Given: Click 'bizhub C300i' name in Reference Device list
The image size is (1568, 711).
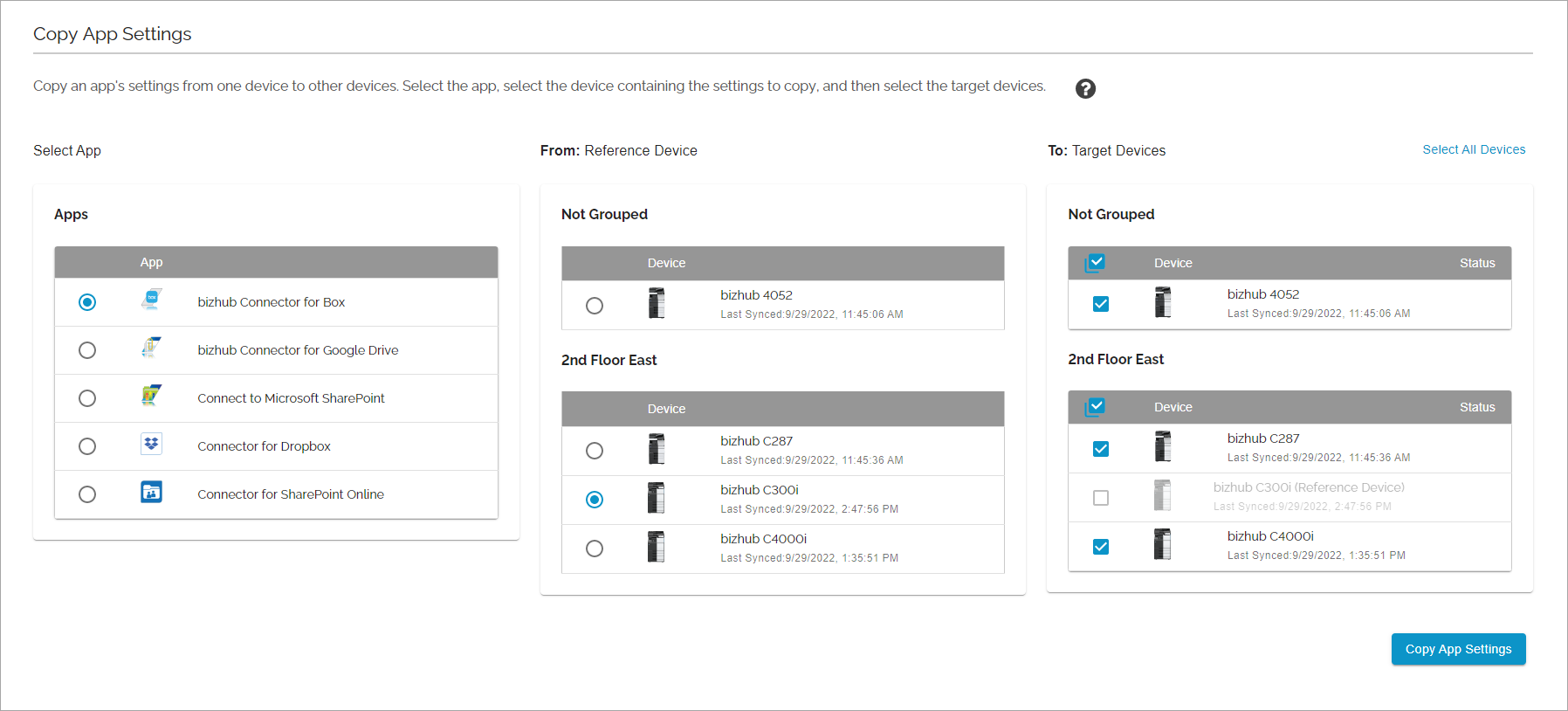Looking at the screenshot, I should (760, 490).
